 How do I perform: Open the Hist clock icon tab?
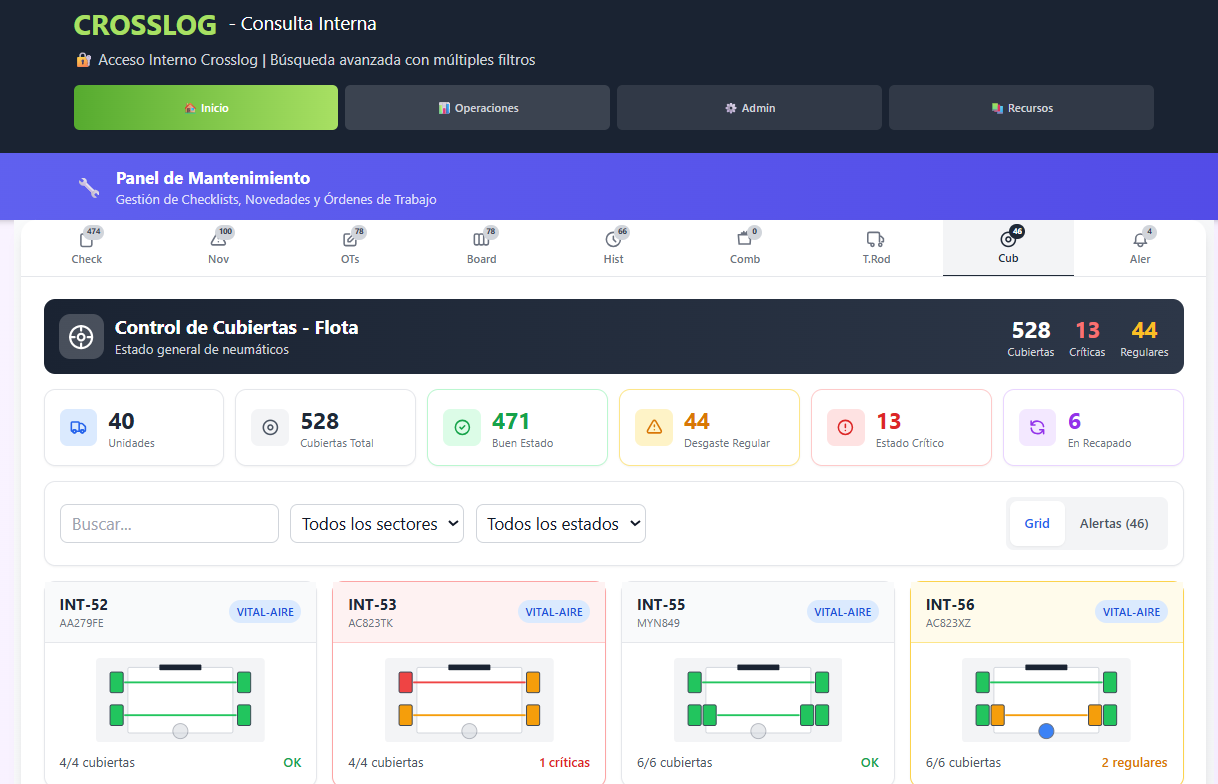point(613,240)
